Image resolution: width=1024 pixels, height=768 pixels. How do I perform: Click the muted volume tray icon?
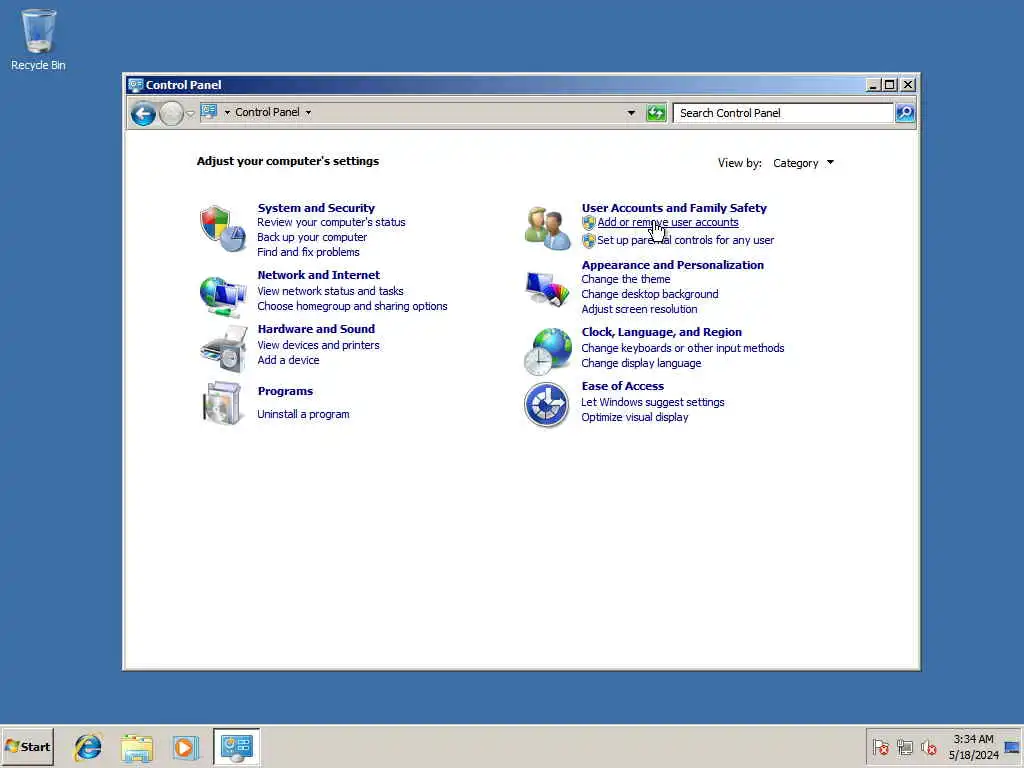click(928, 747)
